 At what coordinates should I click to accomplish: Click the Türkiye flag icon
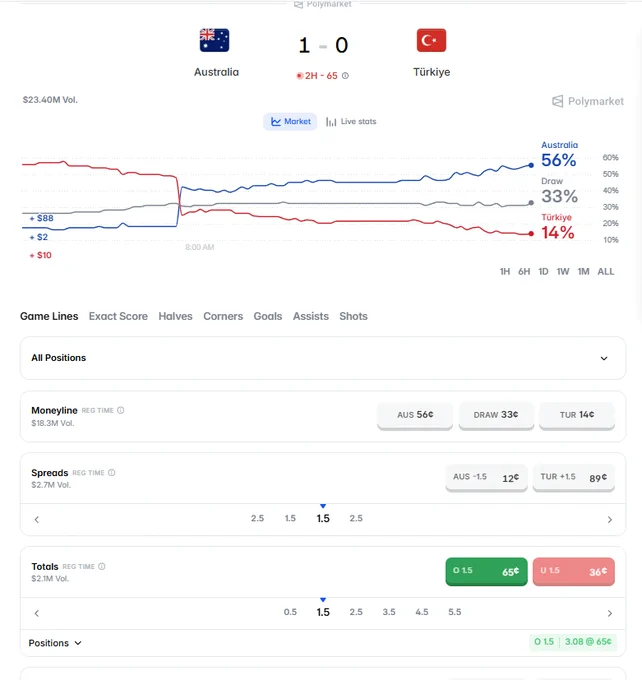(431, 40)
